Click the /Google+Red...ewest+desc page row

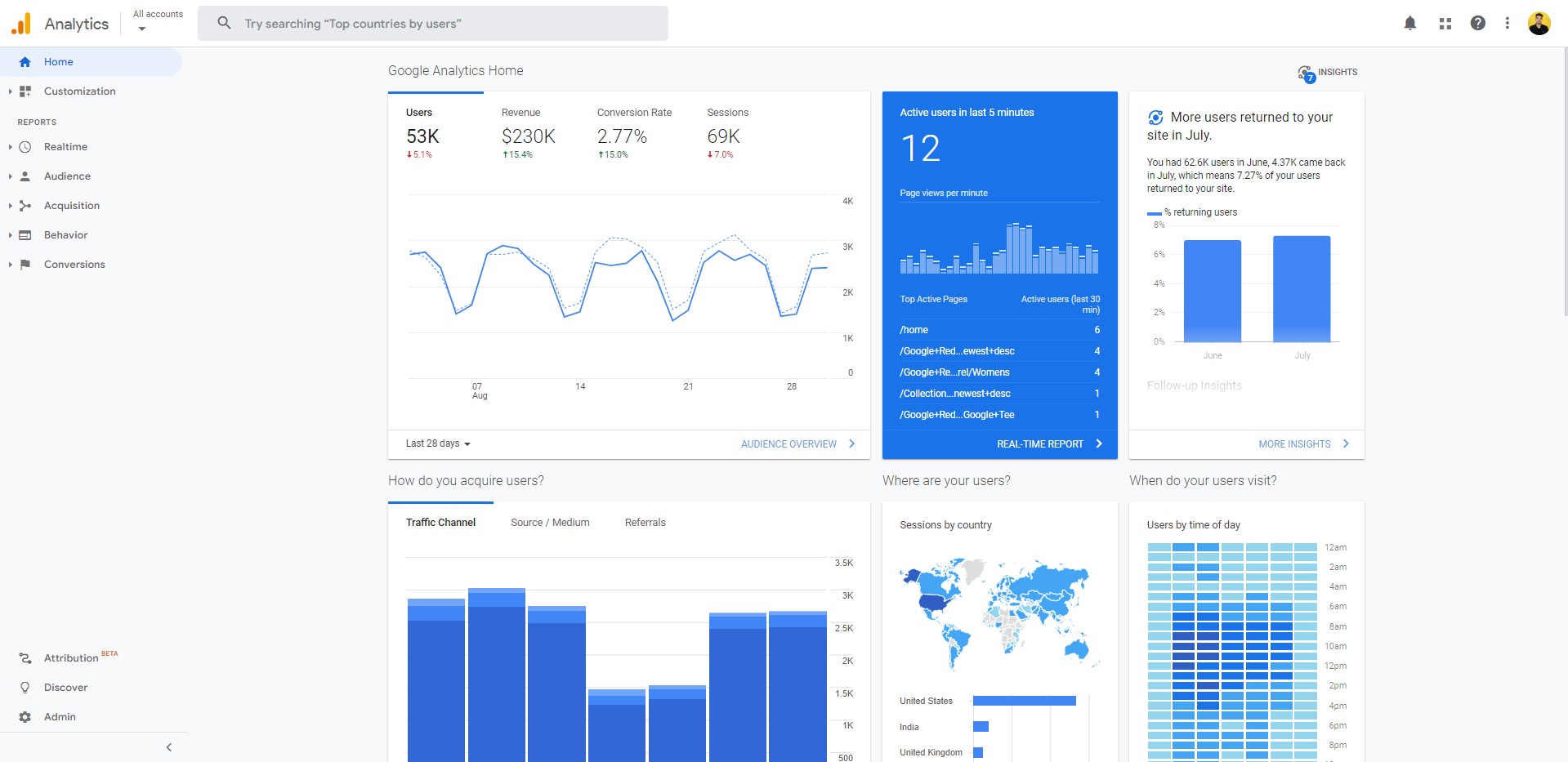[x=1000, y=351]
